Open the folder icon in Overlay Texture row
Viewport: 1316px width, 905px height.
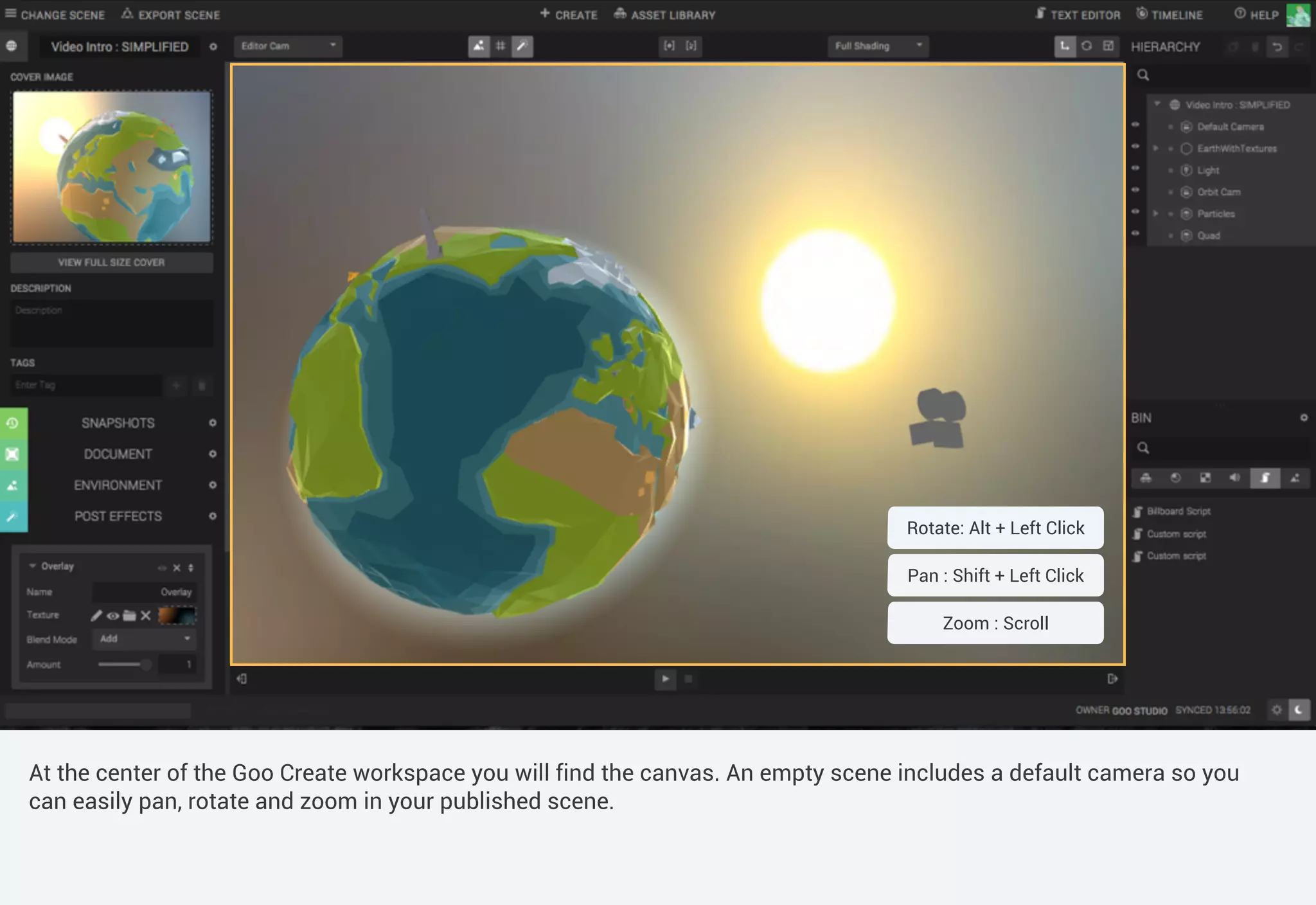coord(129,615)
